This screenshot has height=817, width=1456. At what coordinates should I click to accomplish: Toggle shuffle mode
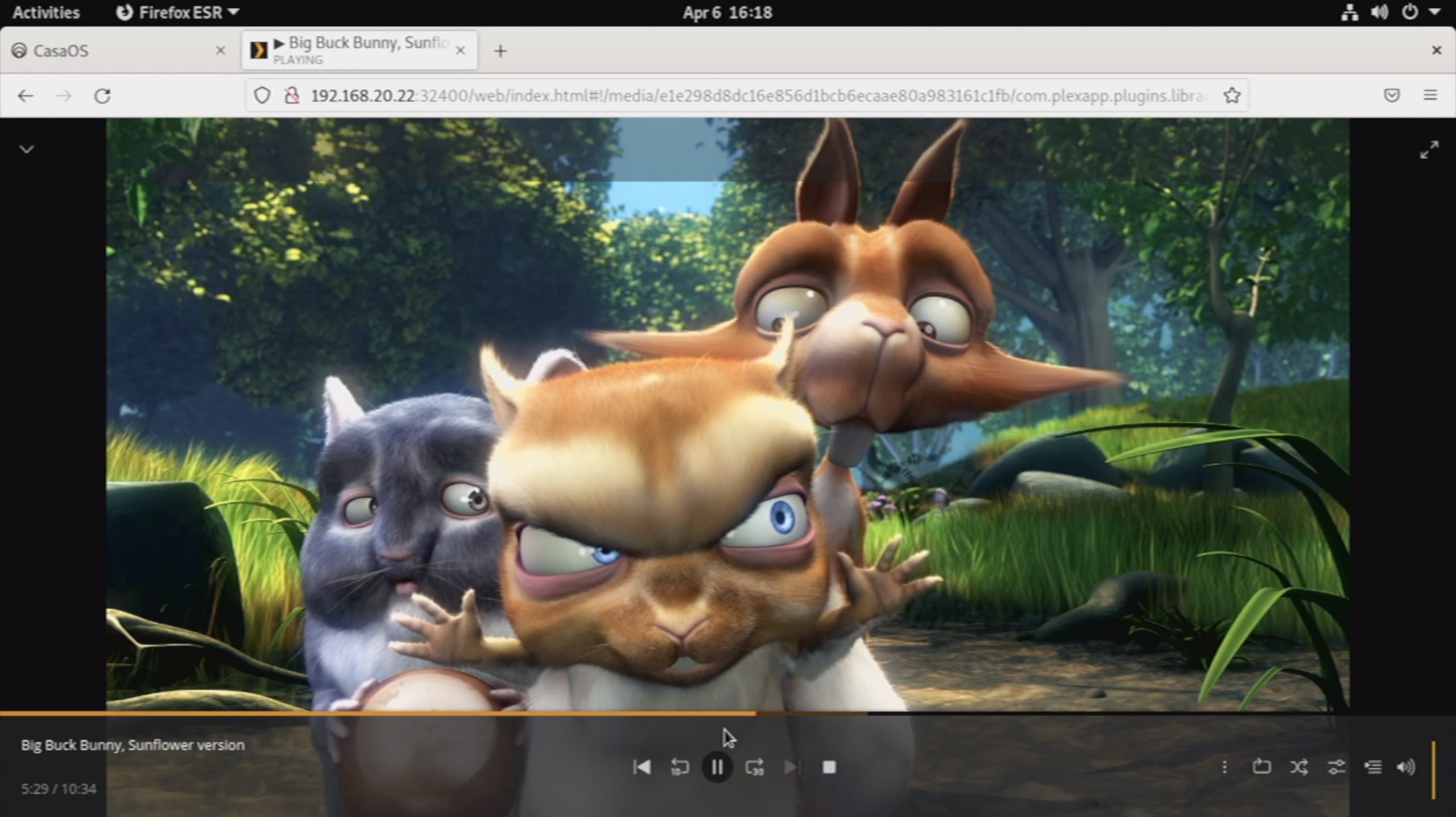pos(1299,767)
